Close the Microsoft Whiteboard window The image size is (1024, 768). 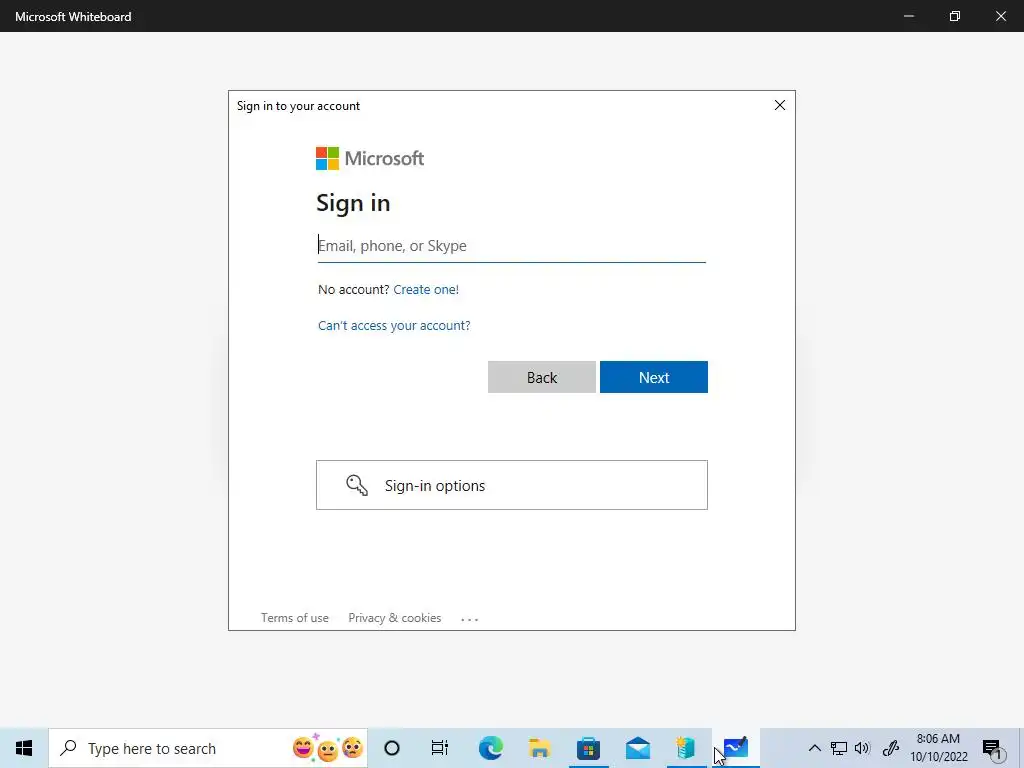coord(1000,16)
